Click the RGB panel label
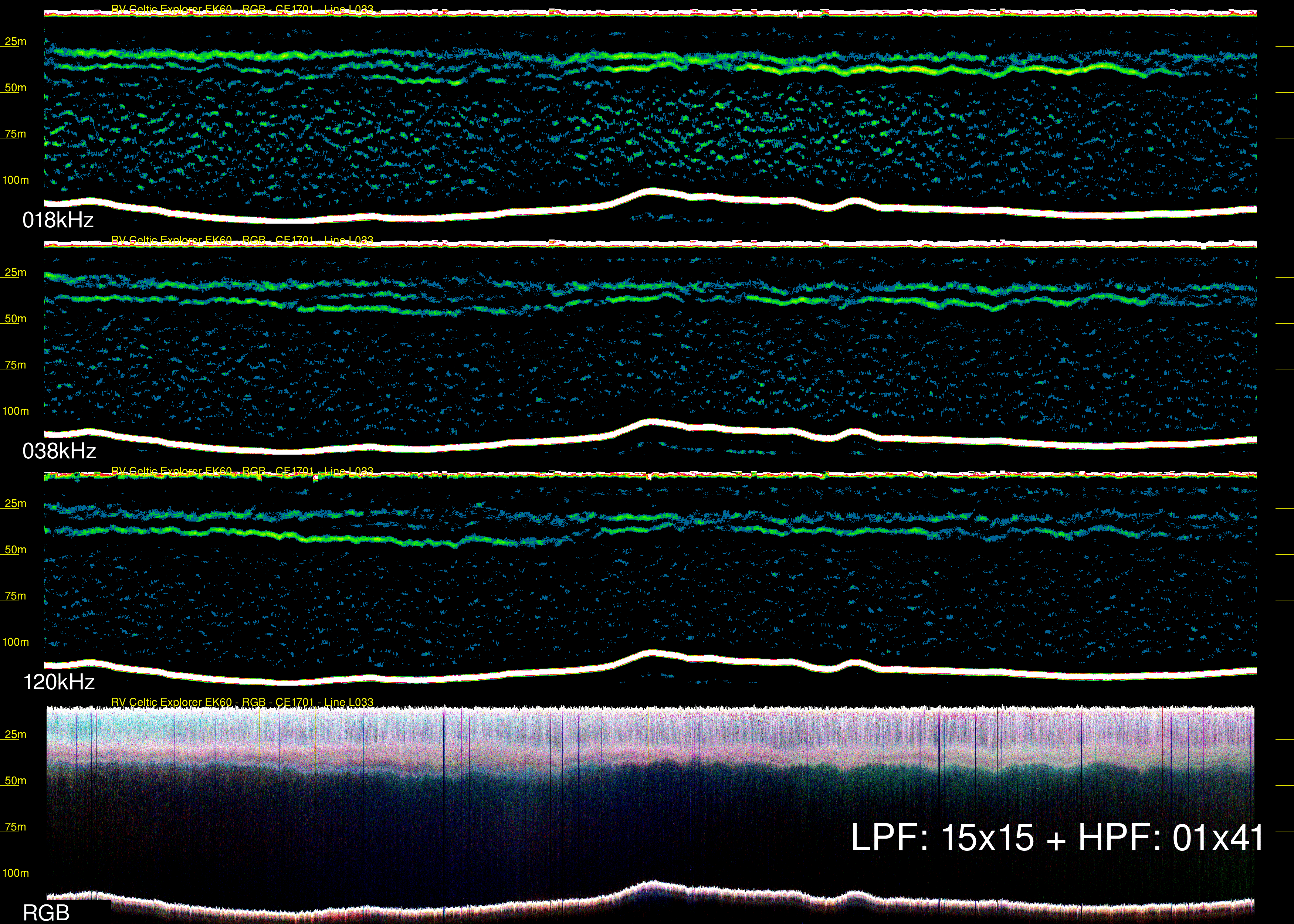1294x924 pixels. (45, 913)
